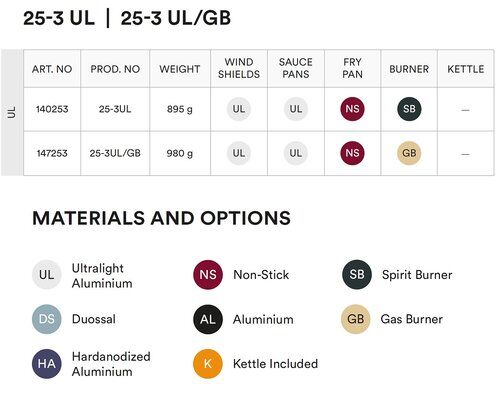Click the KETTLE column header
This screenshot has height=400, width=500.
[466, 69]
